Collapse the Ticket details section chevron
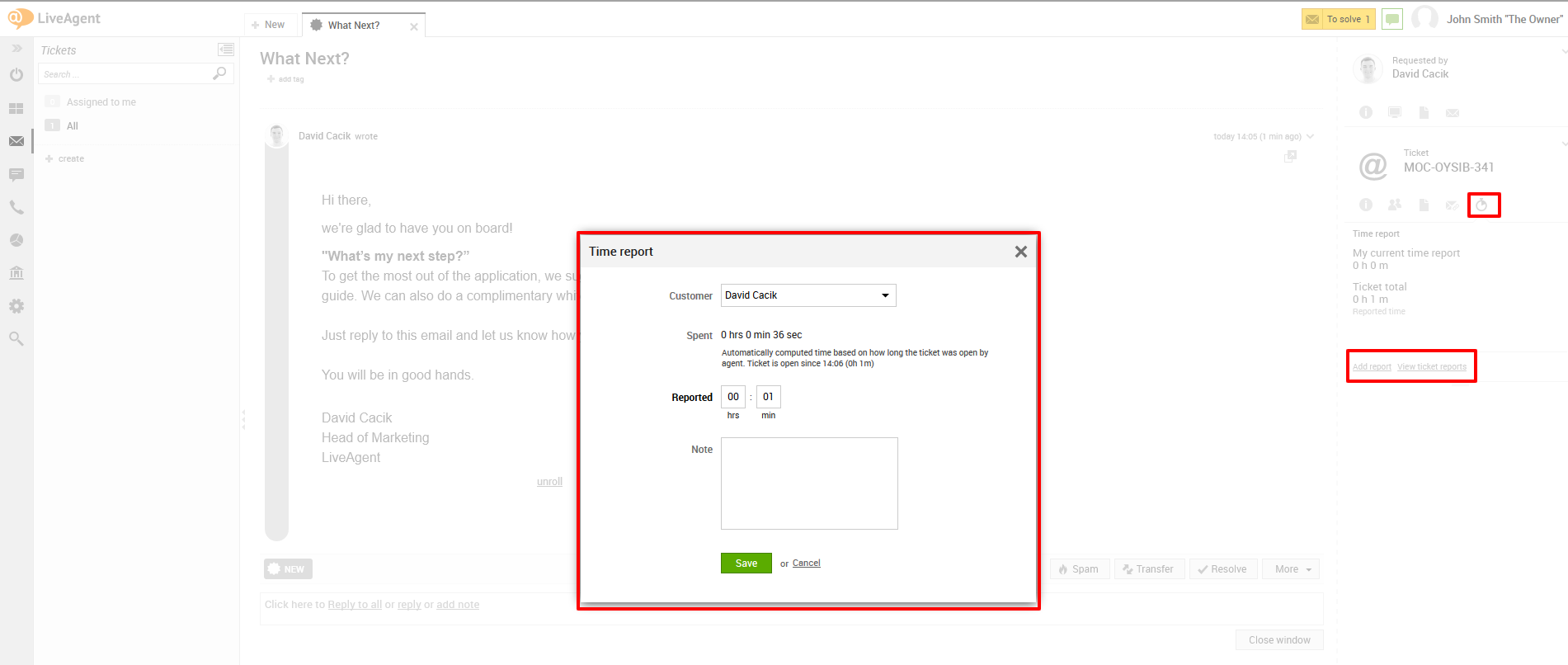Image resolution: width=1568 pixels, height=665 pixels. click(1564, 144)
